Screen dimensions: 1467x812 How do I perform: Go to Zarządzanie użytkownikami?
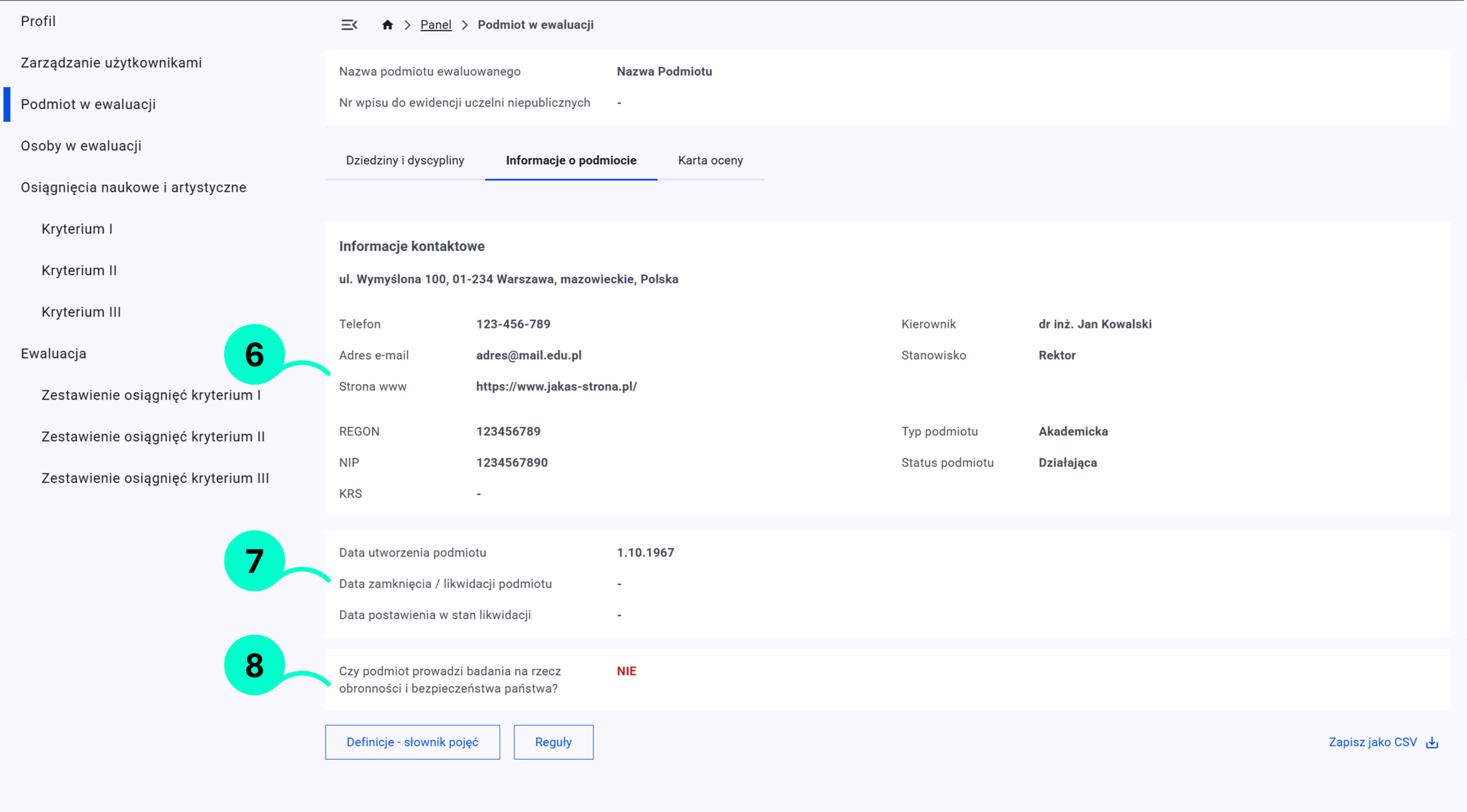(x=111, y=62)
